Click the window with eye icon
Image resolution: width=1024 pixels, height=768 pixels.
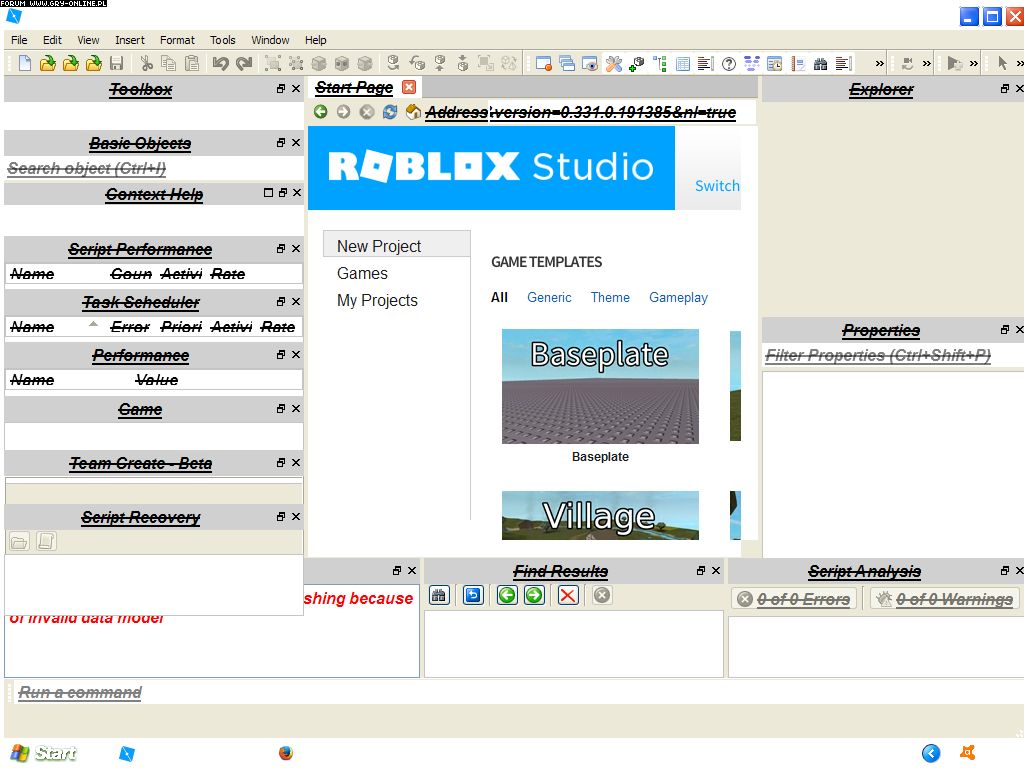click(590, 63)
